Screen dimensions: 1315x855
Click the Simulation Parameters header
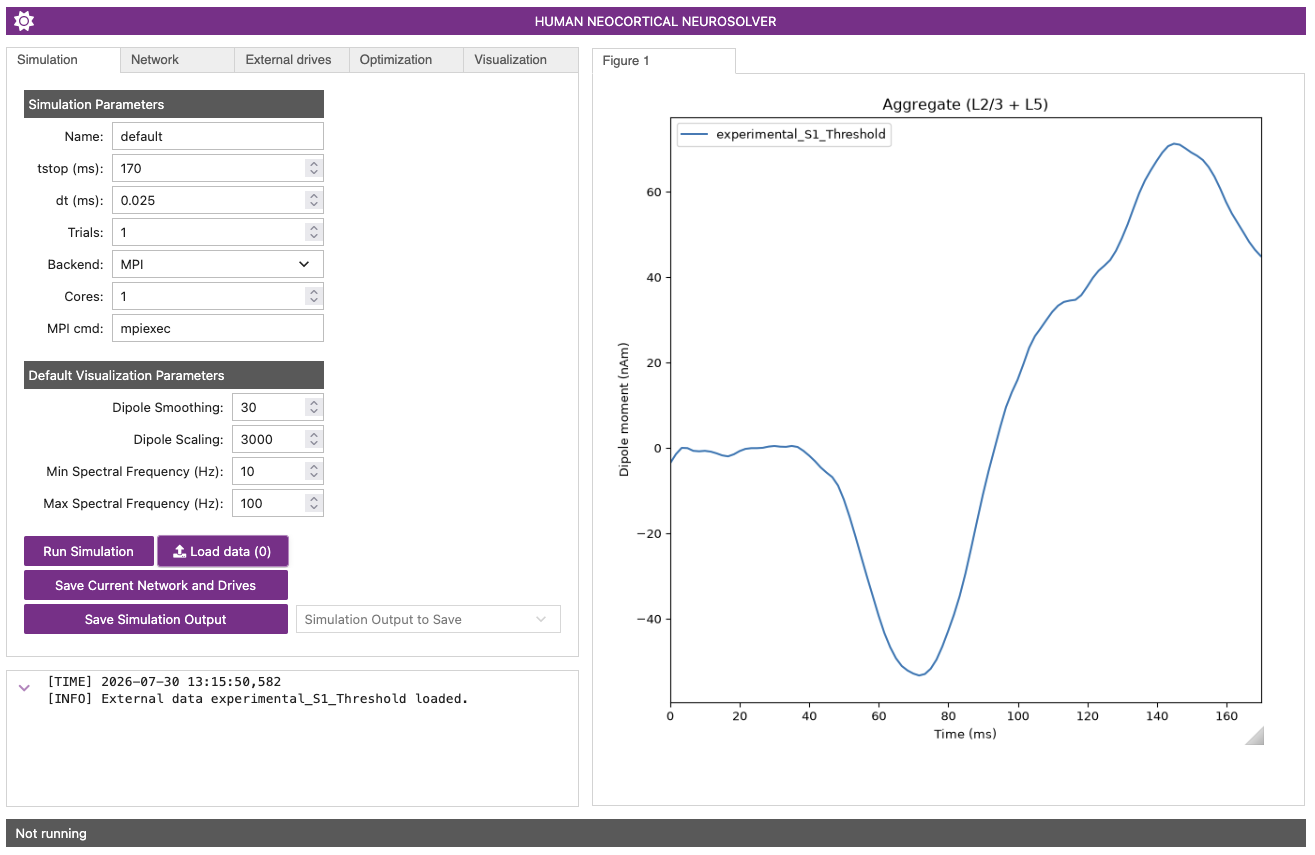coord(174,104)
